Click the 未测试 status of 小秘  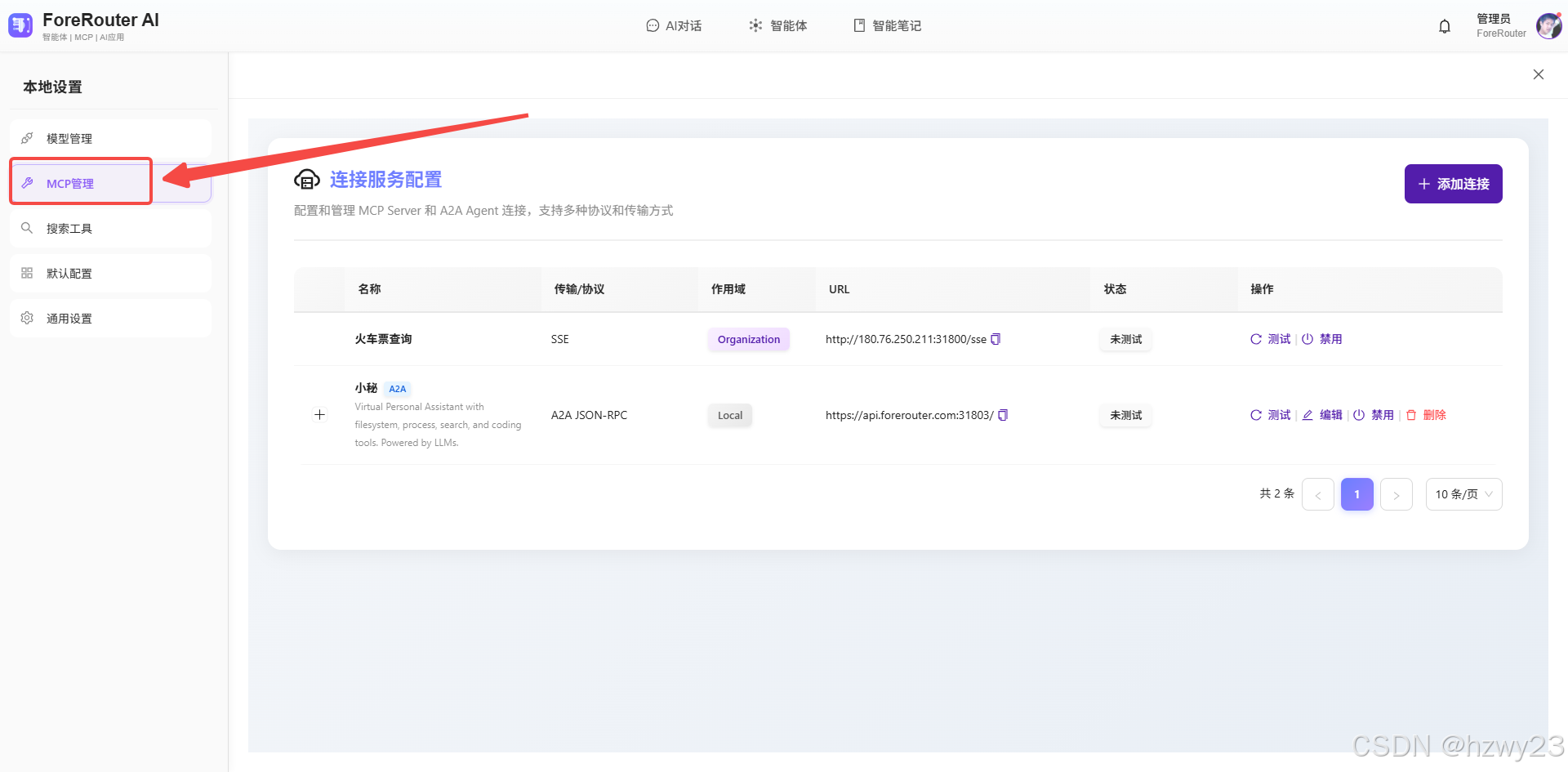(1126, 415)
